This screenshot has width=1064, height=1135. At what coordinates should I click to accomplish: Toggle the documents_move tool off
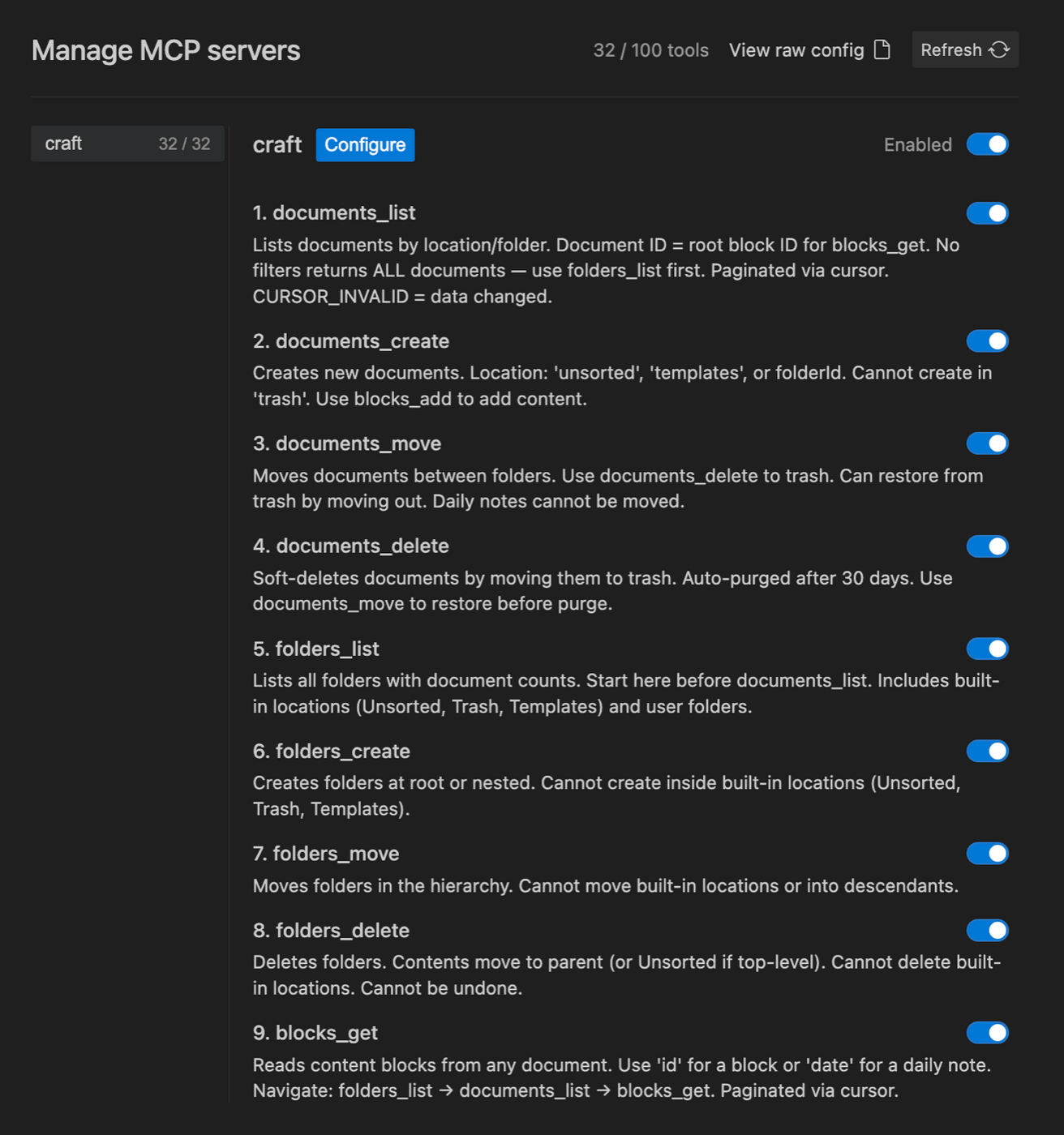(987, 443)
